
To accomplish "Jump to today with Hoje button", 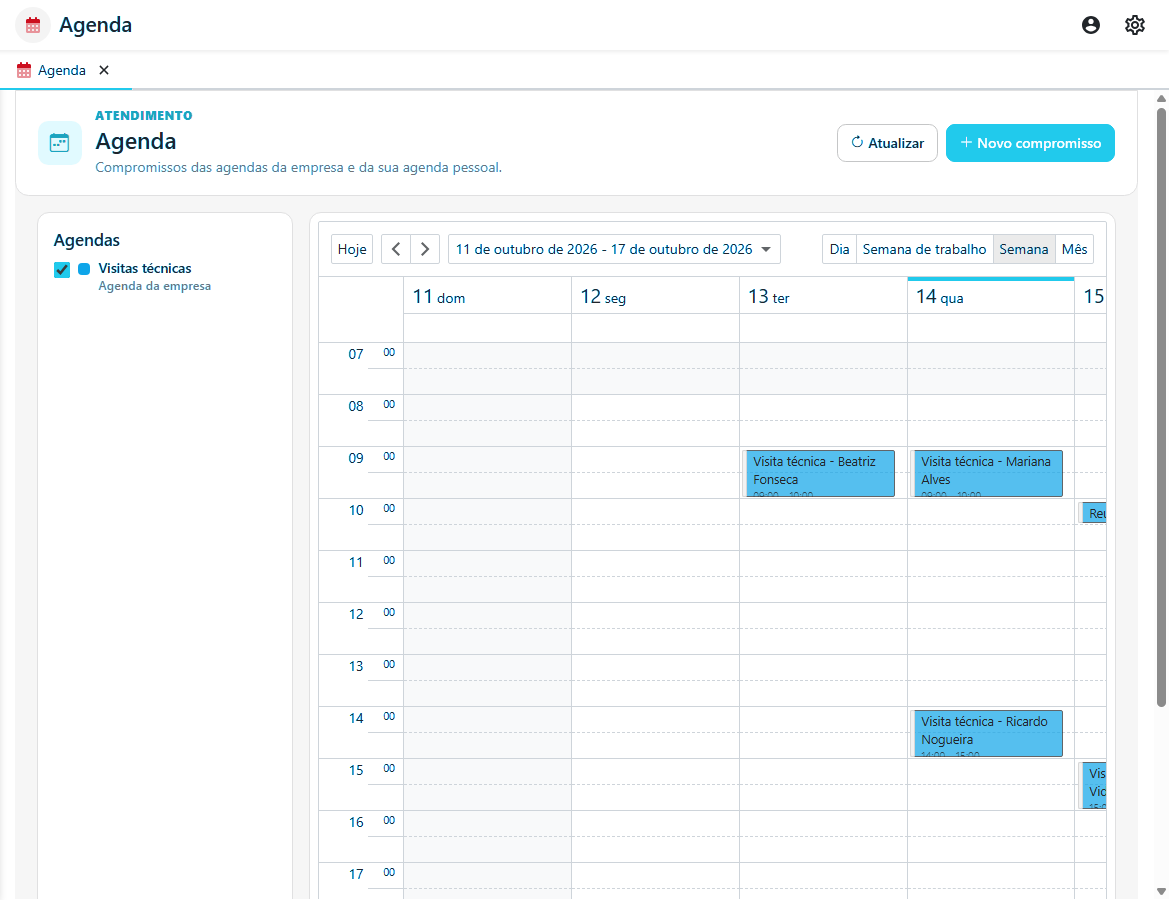I will click(x=352, y=249).
